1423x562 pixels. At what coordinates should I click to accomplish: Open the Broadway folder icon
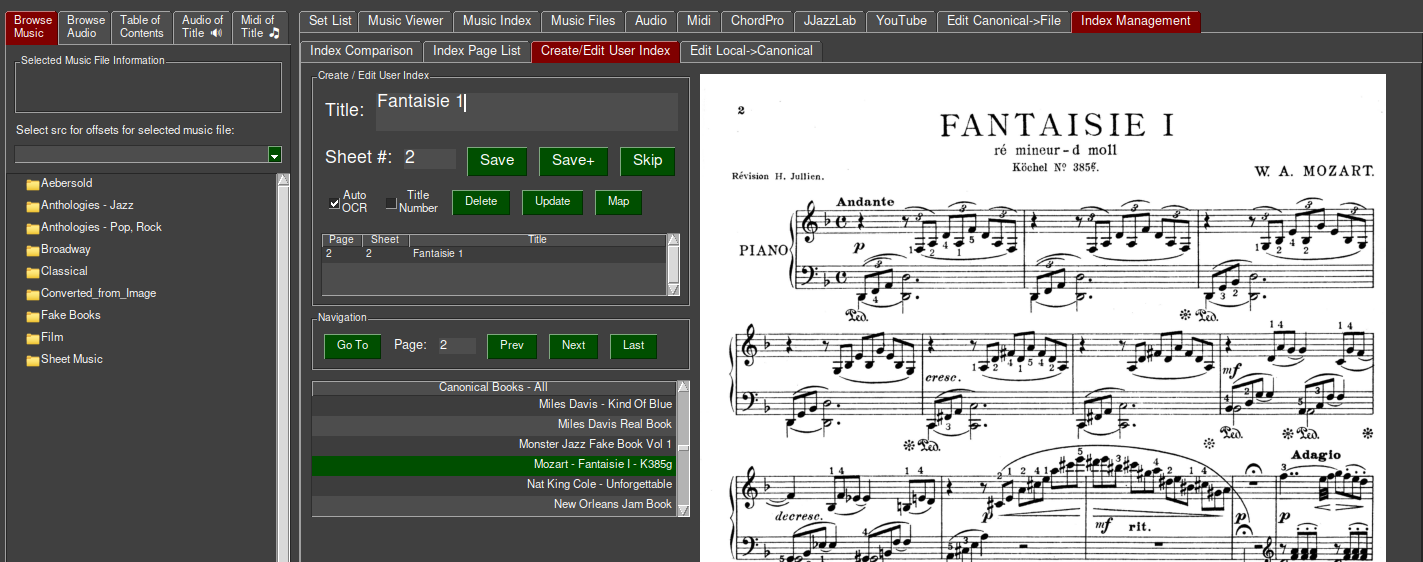pos(33,250)
